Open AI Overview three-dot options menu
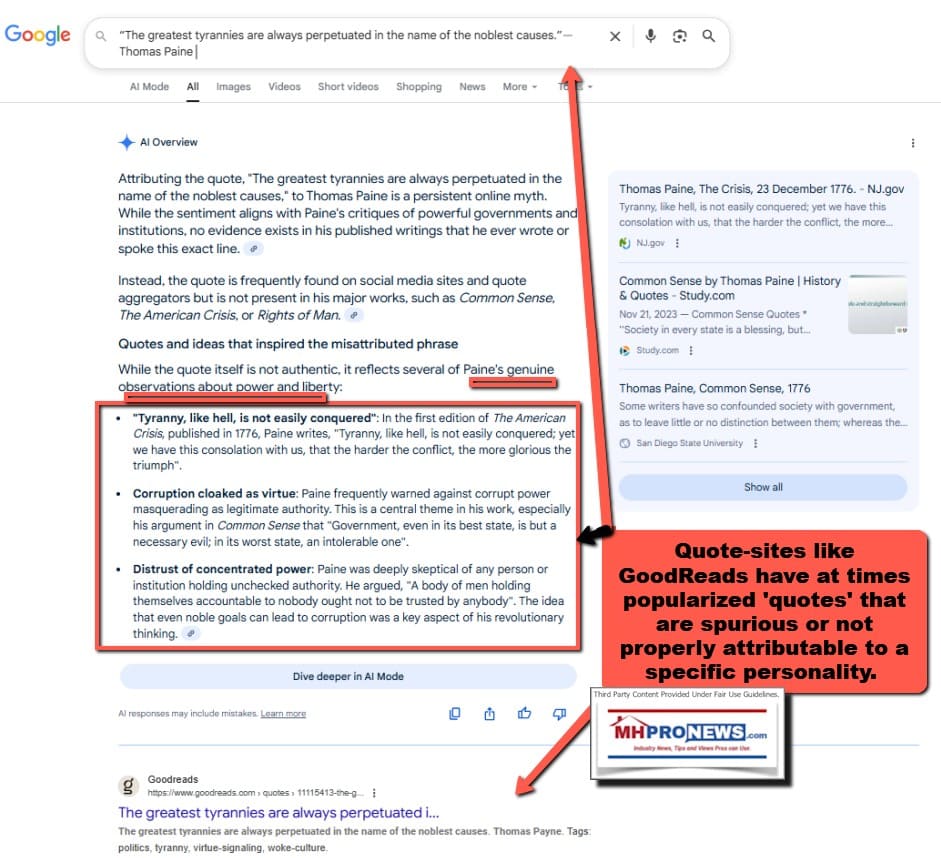Screen dimensions: 941x858 (913, 143)
